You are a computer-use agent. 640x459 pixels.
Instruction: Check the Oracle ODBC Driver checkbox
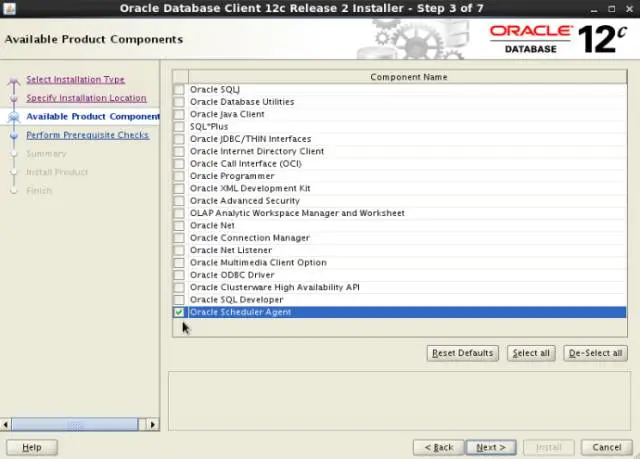coord(179,275)
